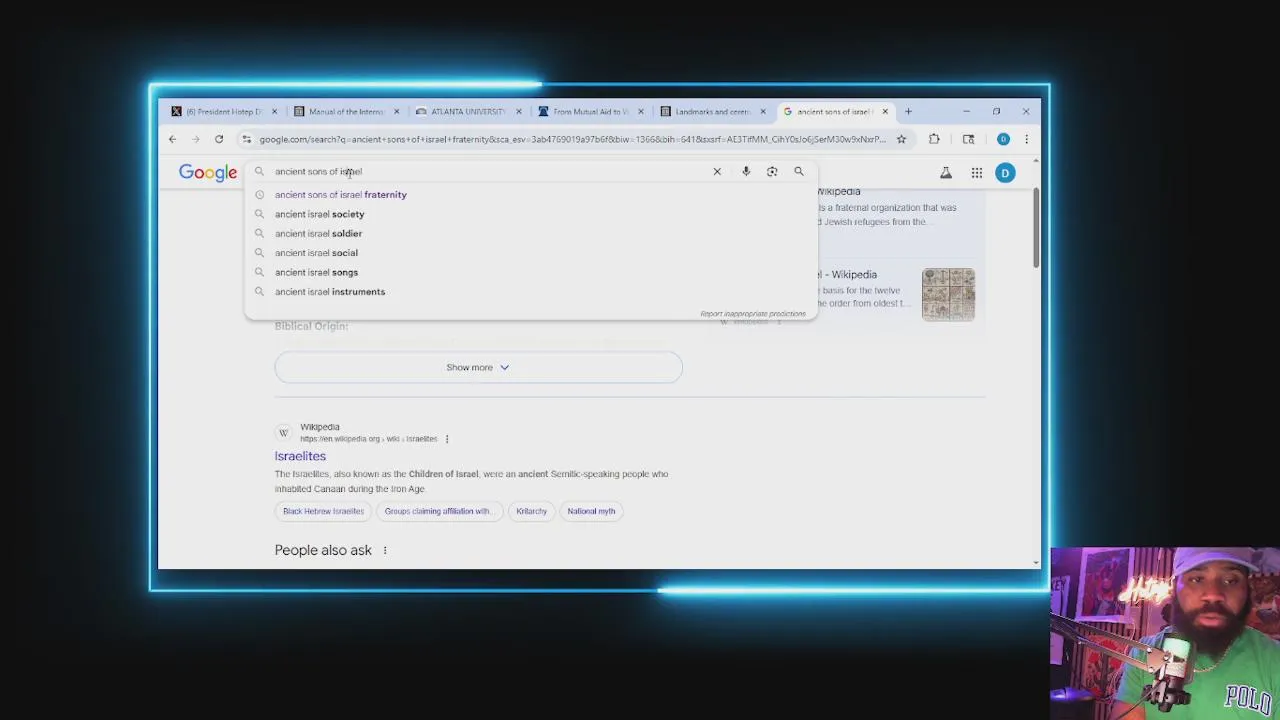Click the browser back arrow
Viewport: 1280px width, 720px height.
coord(172,139)
